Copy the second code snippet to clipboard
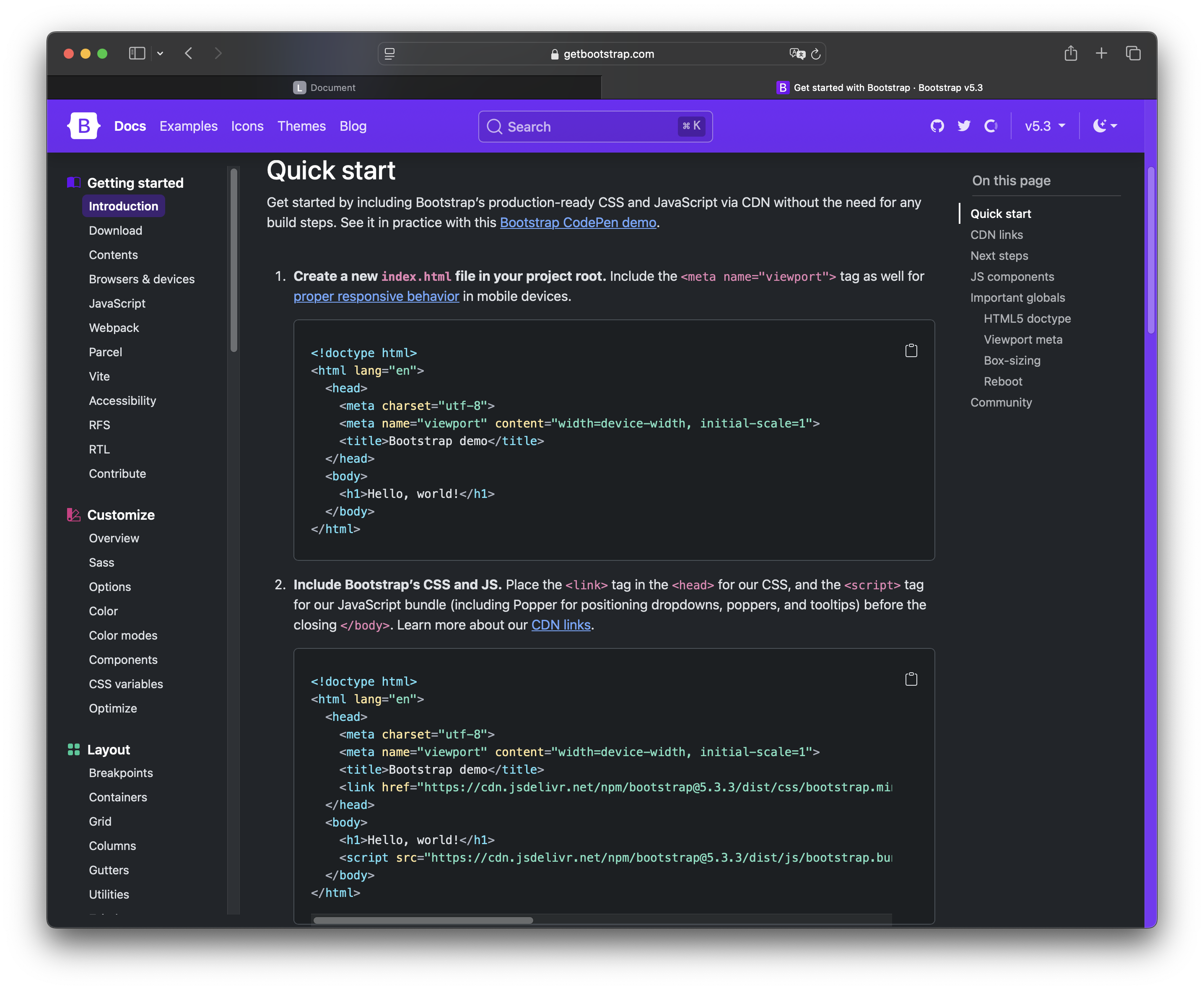This screenshot has height=990, width=1204. (911, 679)
